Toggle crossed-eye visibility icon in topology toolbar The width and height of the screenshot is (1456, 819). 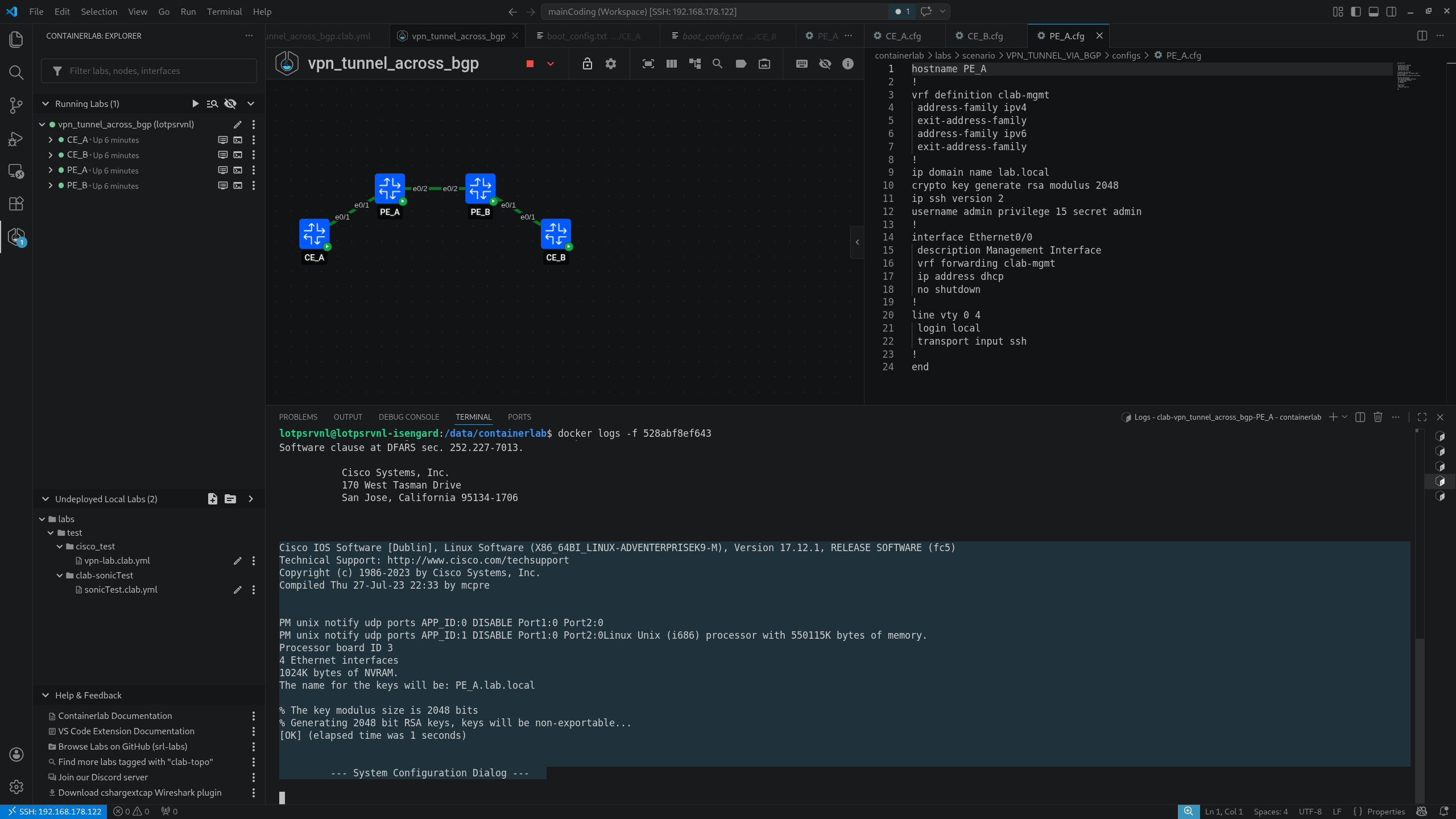825,64
